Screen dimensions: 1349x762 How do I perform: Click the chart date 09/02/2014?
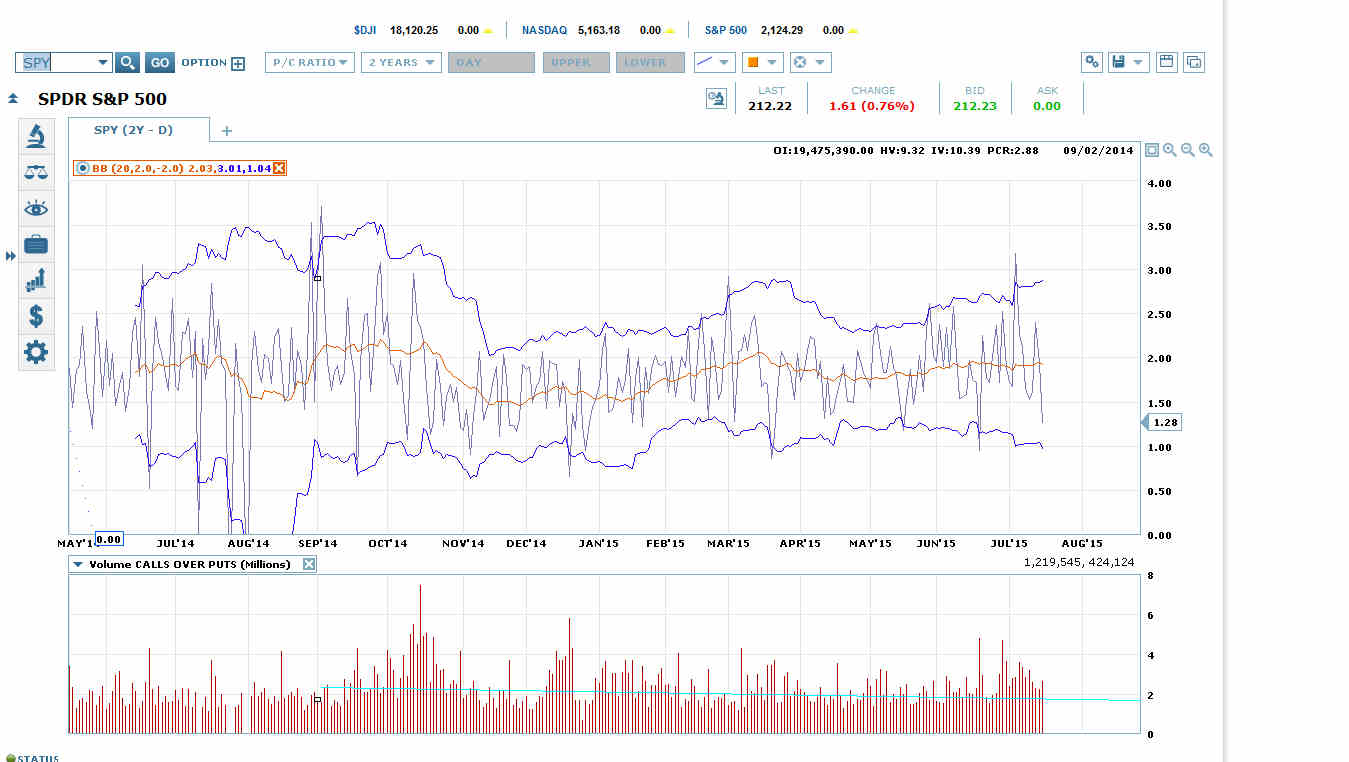pos(1098,151)
